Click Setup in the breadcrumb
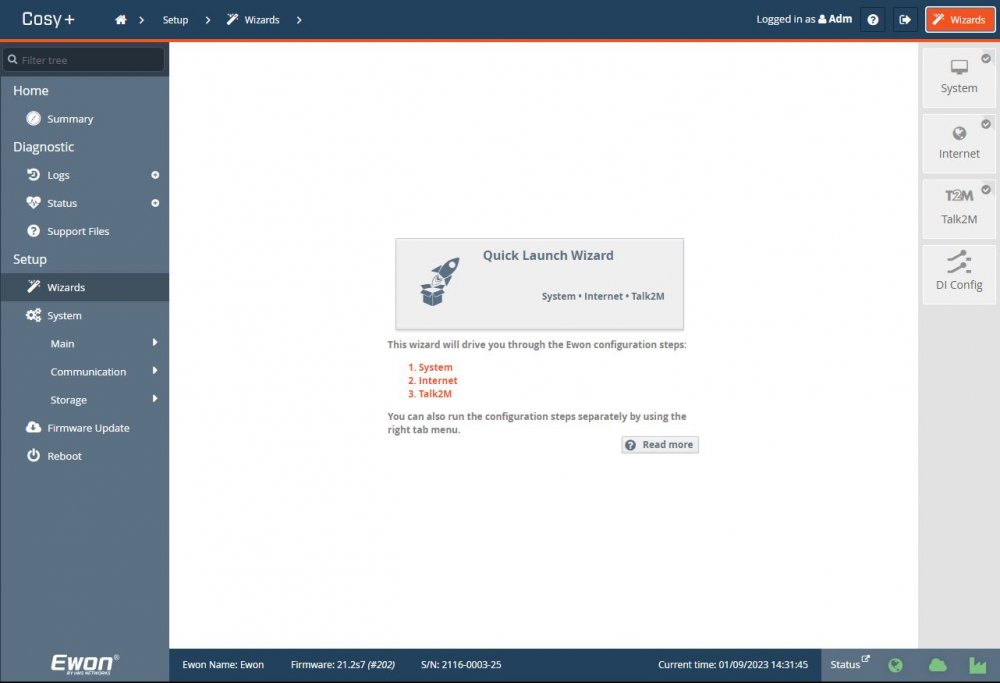 point(175,20)
